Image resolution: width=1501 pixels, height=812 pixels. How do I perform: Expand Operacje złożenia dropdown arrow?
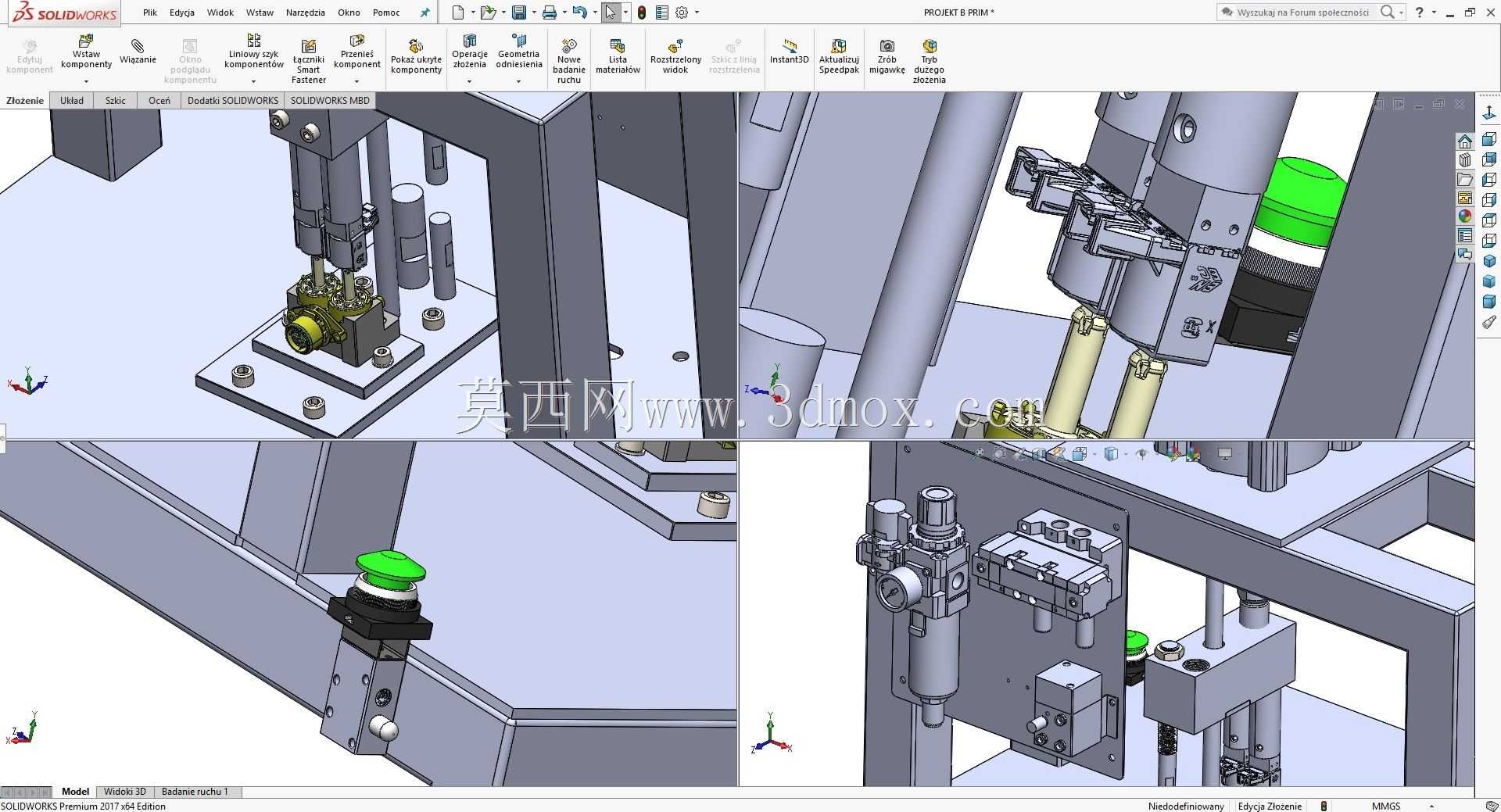click(x=469, y=81)
